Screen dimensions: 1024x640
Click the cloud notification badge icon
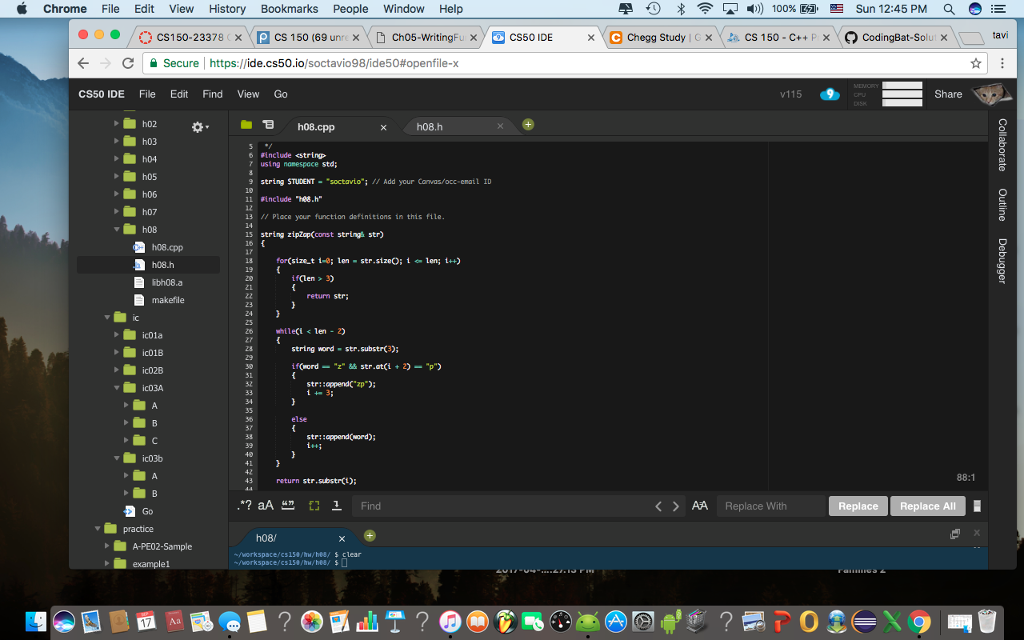[829, 94]
